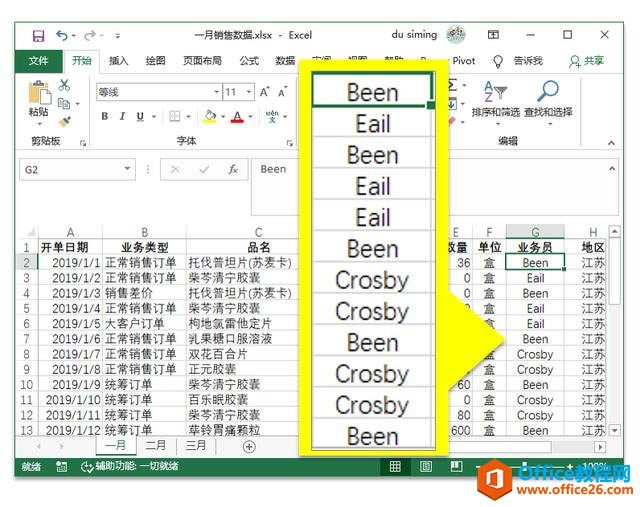The height and width of the screenshot is (507, 640).
Task: Switch to the 二月 sheet tab
Action: pyautogui.click(x=156, y=445)
